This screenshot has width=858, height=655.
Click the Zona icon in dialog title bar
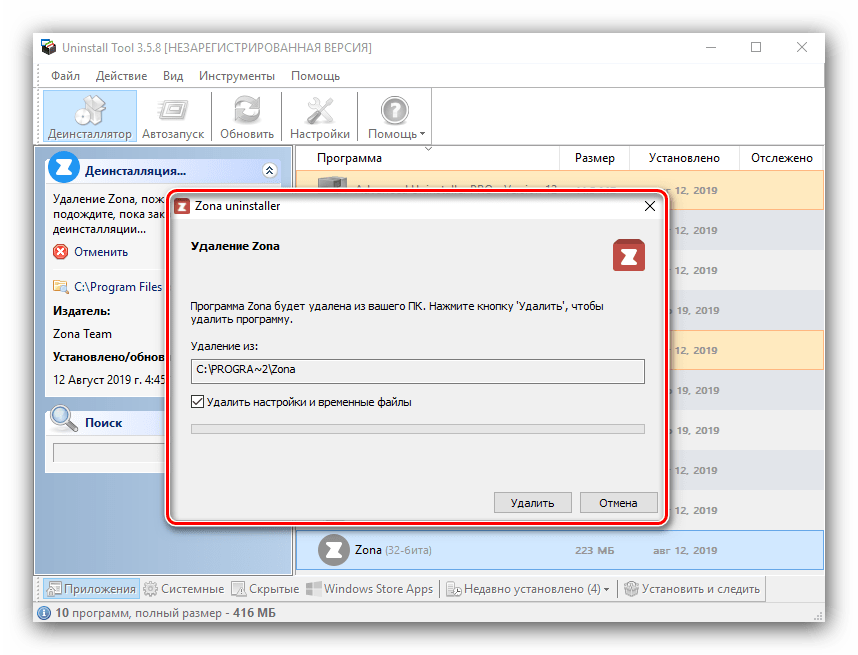pyautogui.click(x=182, y=206)
